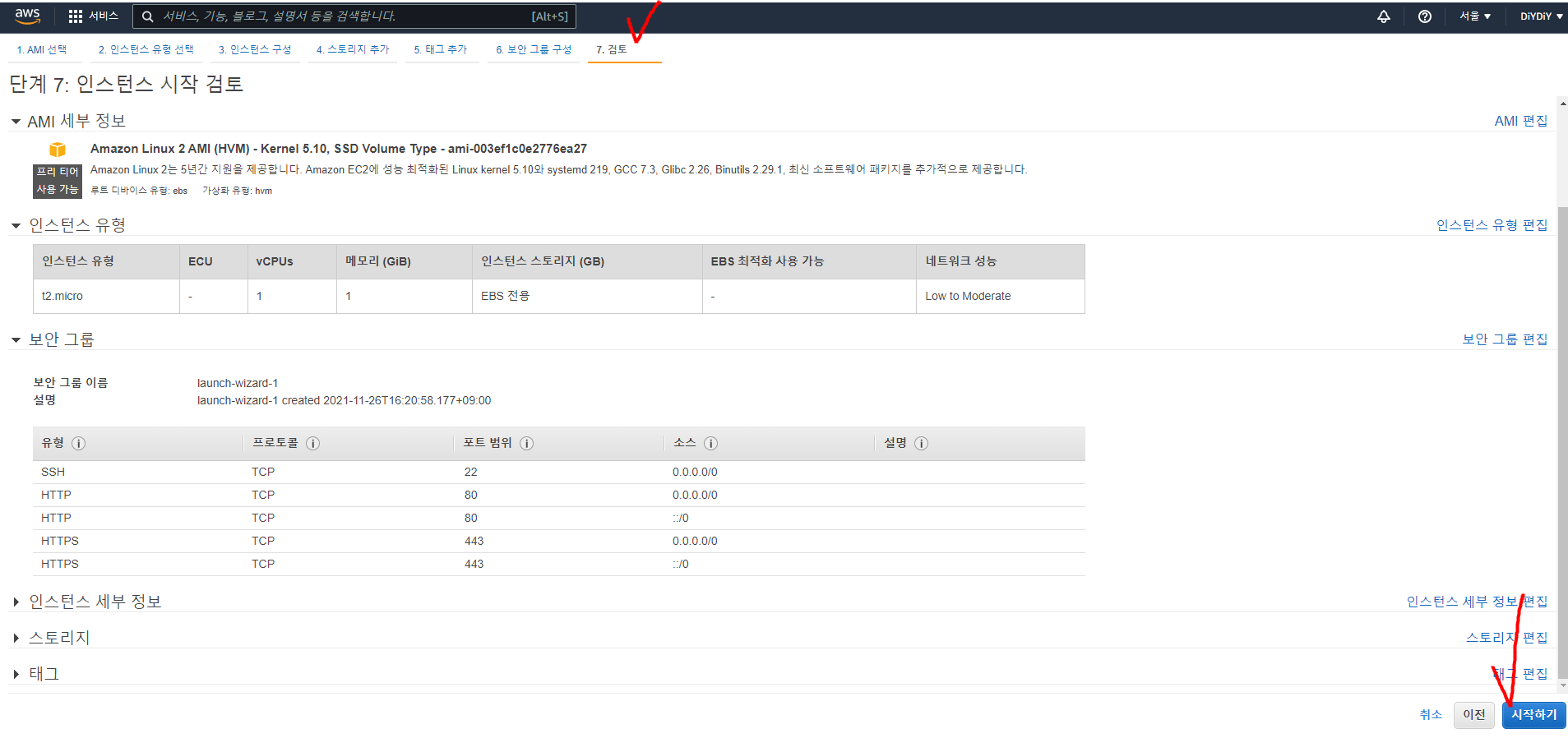Click the Amazon Linux 2 AMI title
This screenshot has height=738, width=1568.
coord(339,149)
